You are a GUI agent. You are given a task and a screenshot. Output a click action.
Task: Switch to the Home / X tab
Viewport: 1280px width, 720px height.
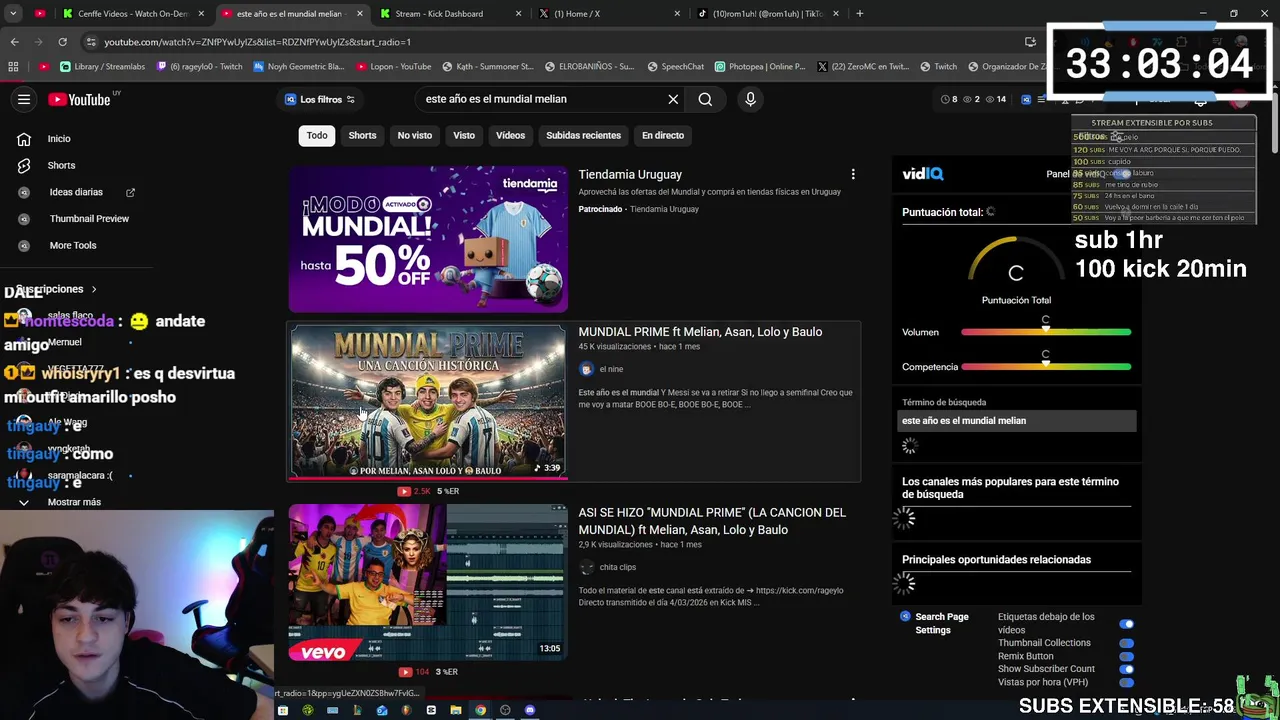(608, 14)
